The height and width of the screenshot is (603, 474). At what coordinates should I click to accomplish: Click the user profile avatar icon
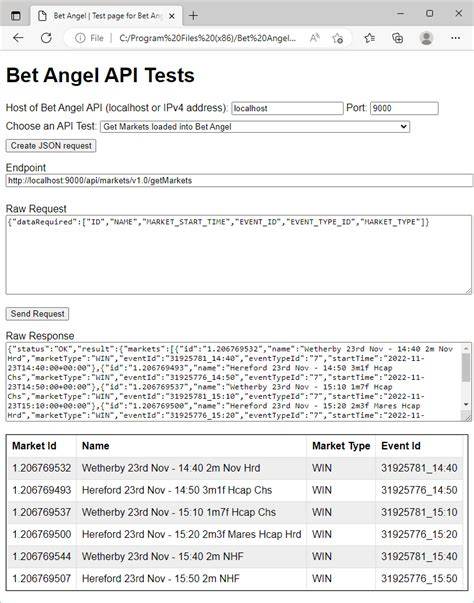point(426,38)
